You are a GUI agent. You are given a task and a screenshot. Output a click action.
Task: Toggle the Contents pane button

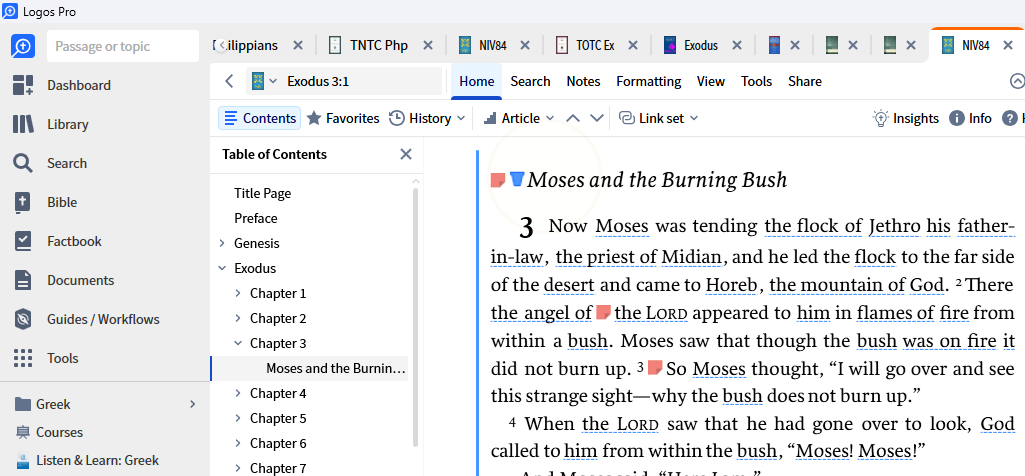(x=260, y=118)
